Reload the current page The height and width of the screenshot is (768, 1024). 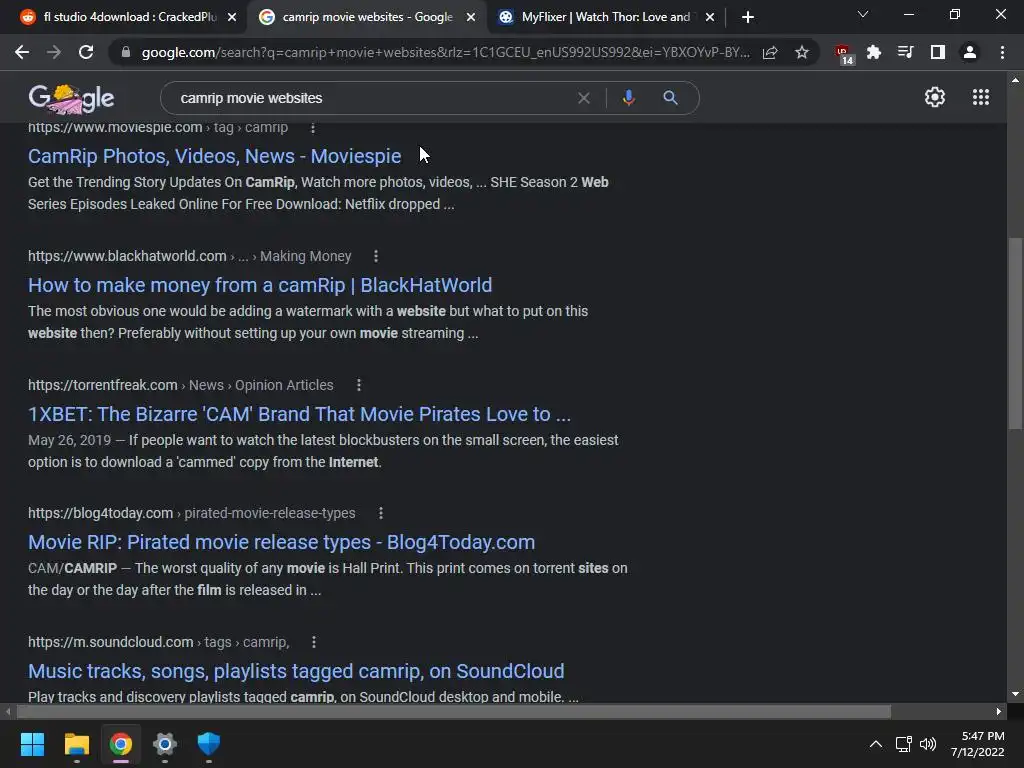click(x=86, y=52)
